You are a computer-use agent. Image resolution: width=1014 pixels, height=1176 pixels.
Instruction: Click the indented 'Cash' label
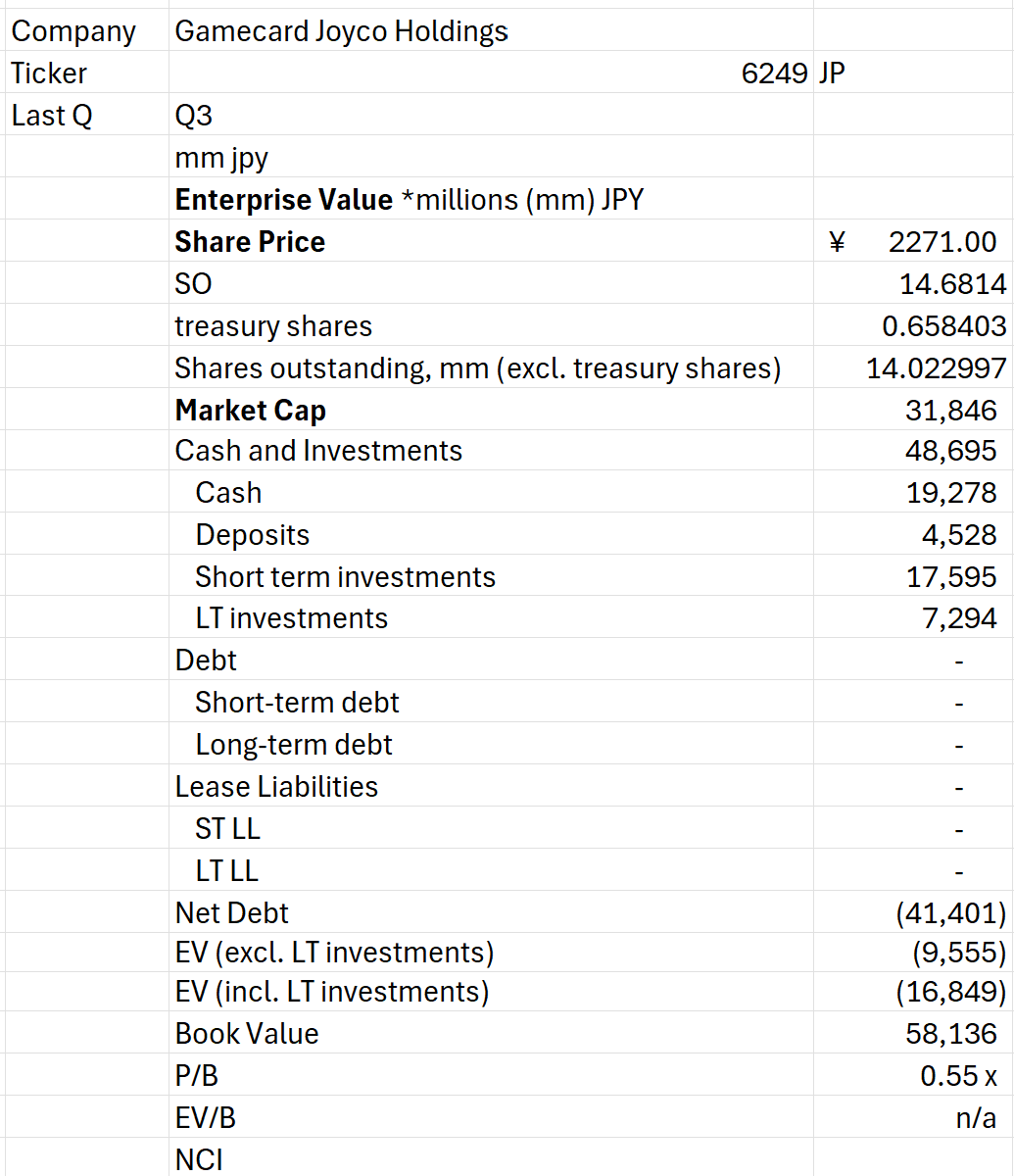[228, 493]
